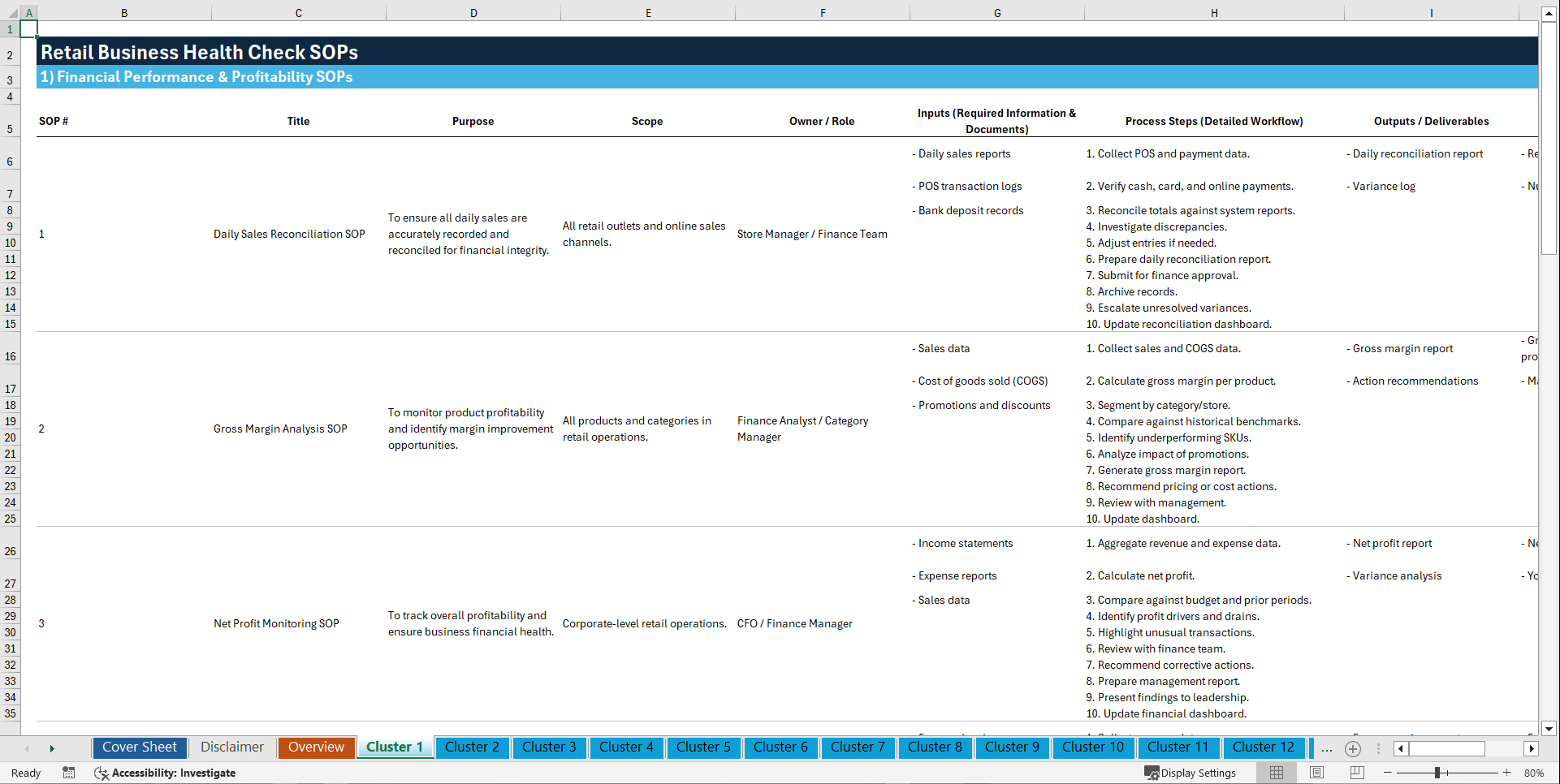Switch to the Cluster 5 sheet tab
This screenshot has height=784, width=1560.
pyautogui.click(x=703, y=747)
